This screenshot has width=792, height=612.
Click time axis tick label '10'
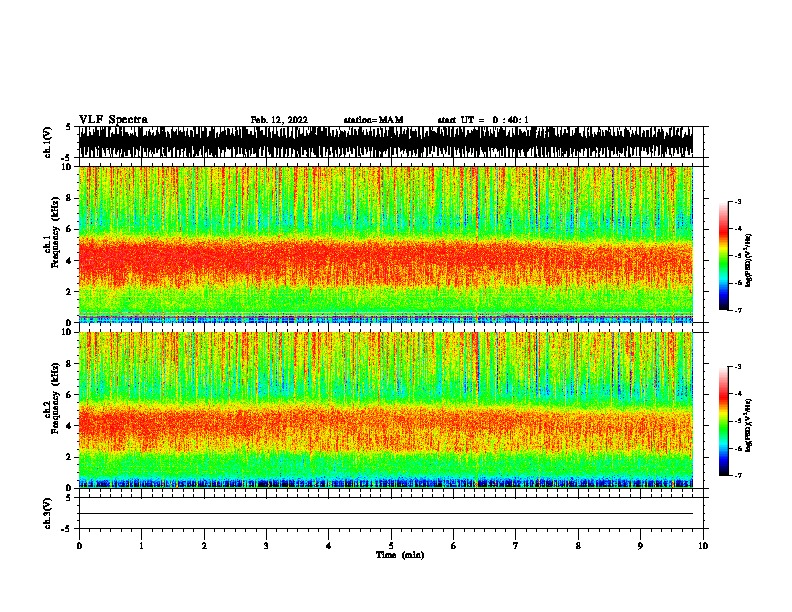point(703,546)
